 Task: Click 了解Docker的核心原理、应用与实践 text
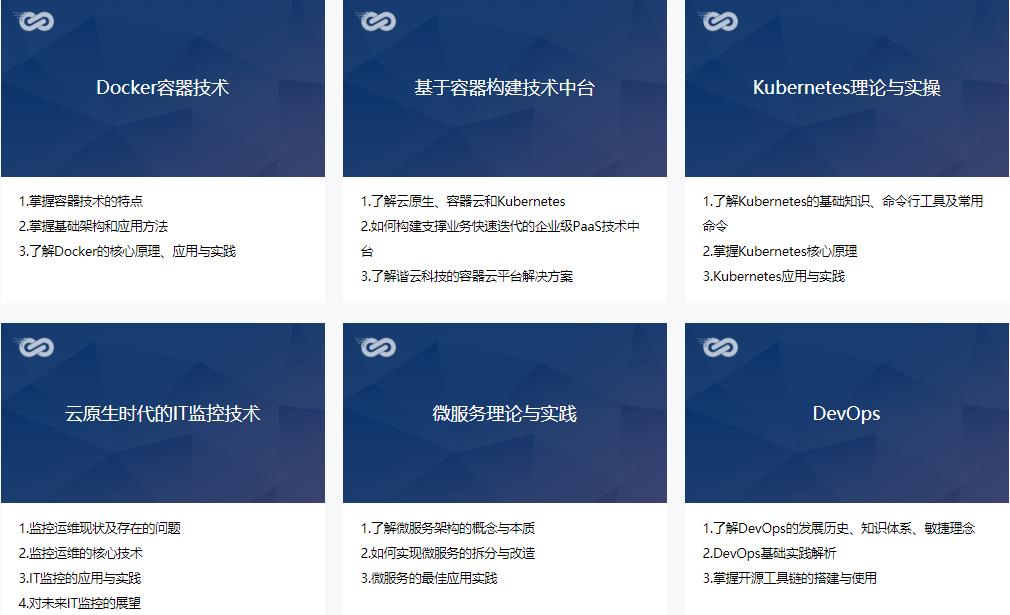coord(128,251)
